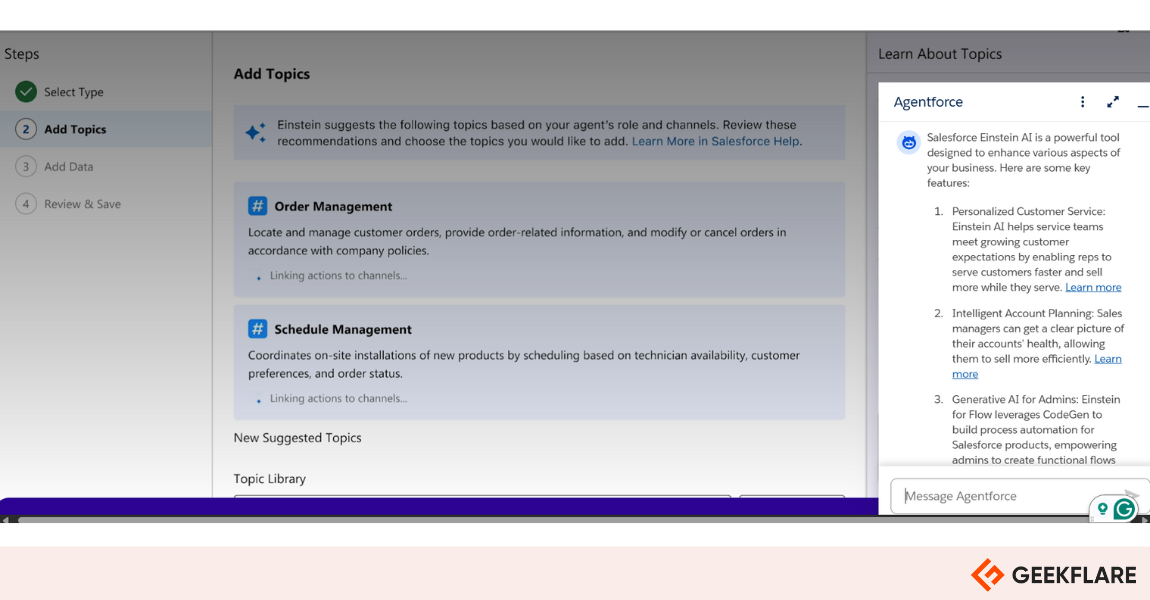Click the Add Topics page heading
Screen dimensions: 1150x600
tap(271, 73)
